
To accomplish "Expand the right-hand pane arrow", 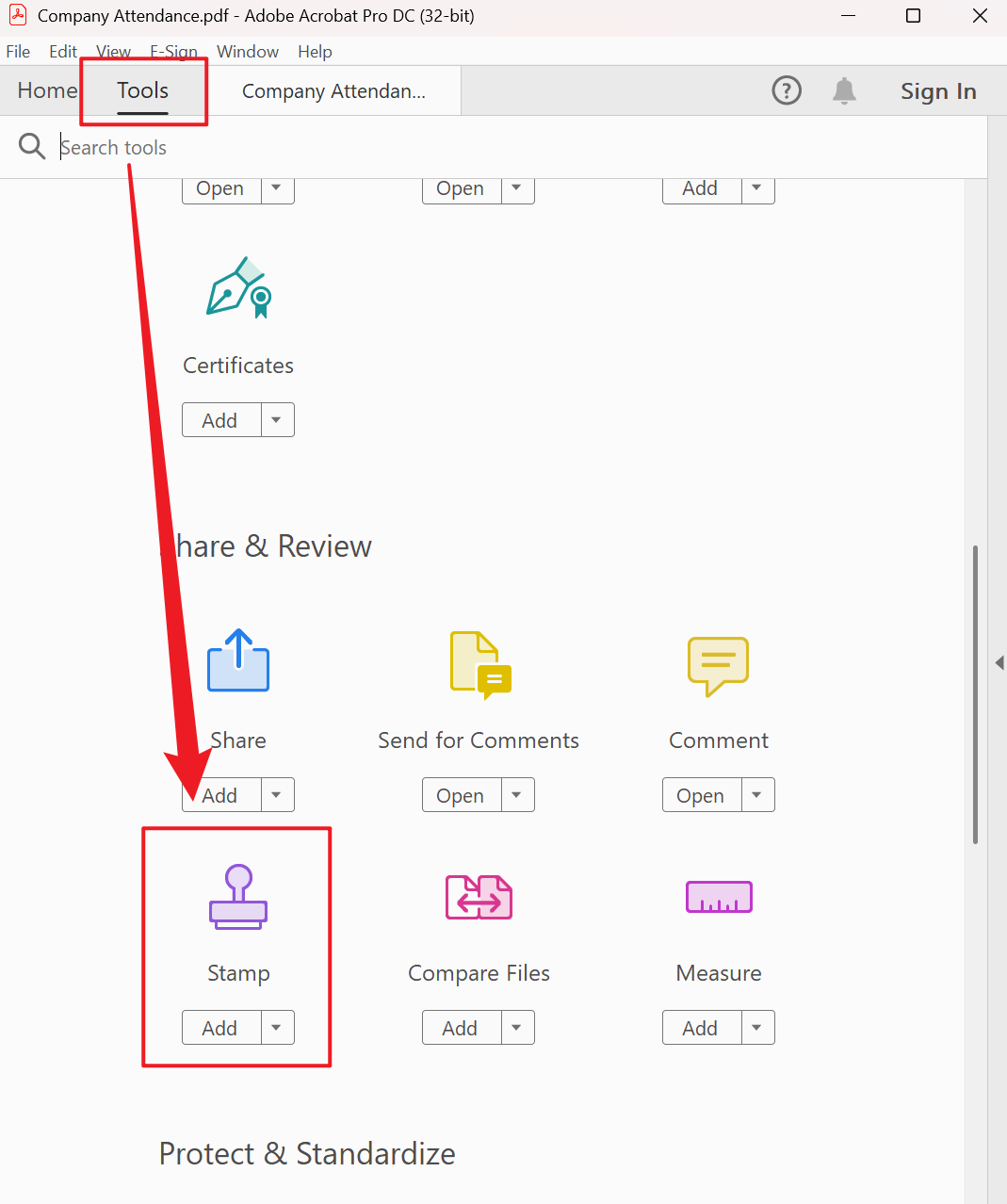I will point(999,663).
